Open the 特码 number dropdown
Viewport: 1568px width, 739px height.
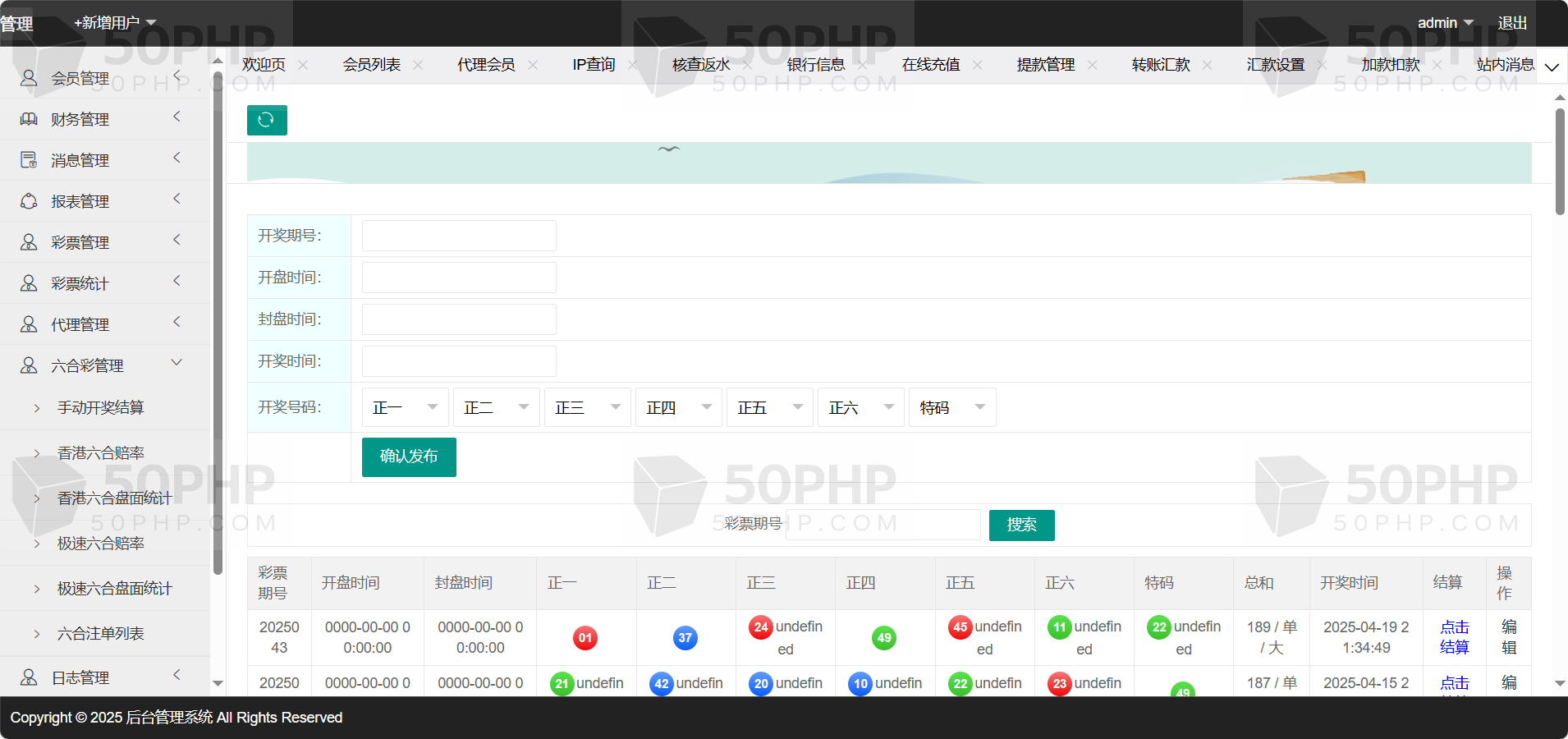(951, 407)
